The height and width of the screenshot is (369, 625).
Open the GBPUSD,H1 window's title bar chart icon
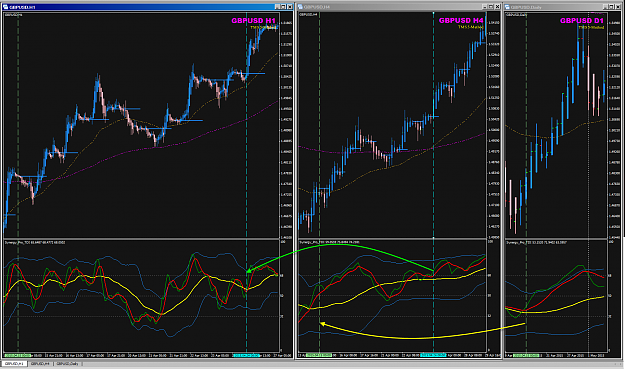5,7
